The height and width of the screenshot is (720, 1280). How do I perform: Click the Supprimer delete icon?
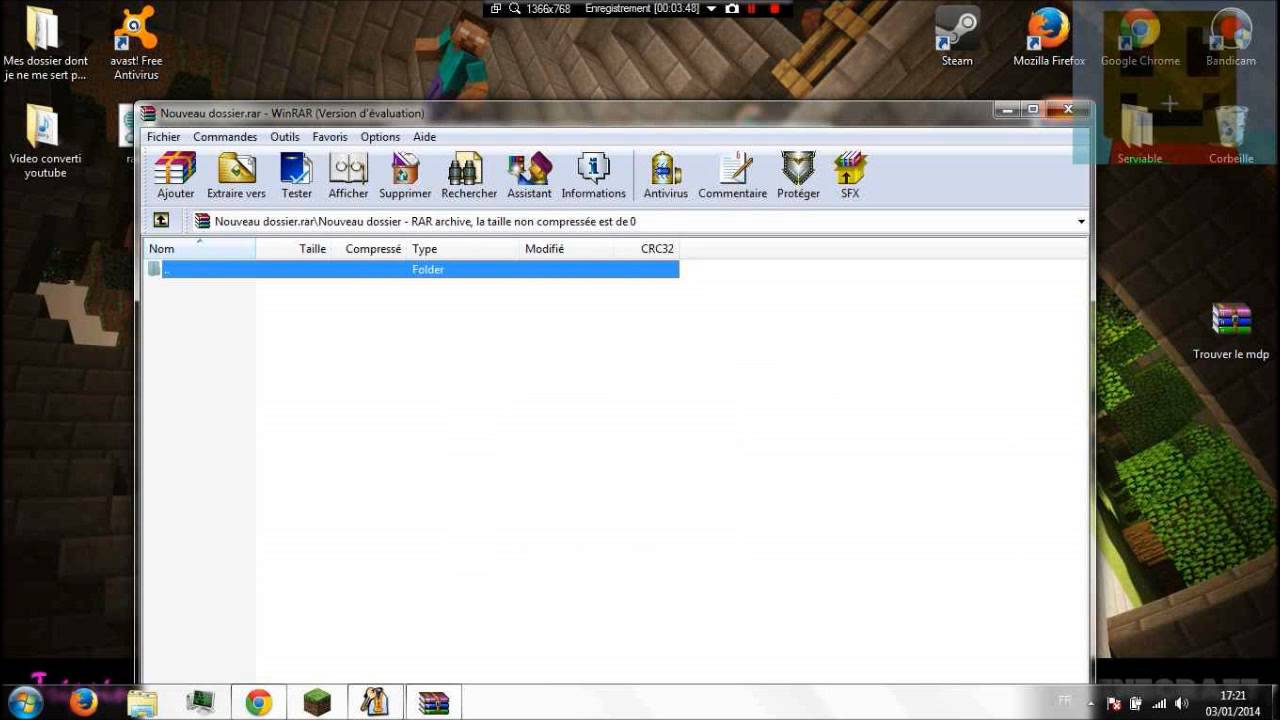(405, 176)
